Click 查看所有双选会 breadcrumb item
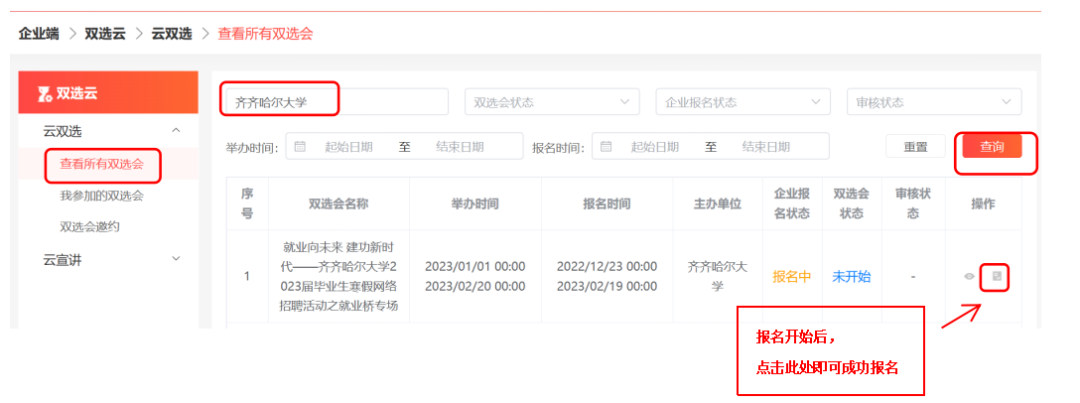The height and width of the screenshot is (403, 1080). click(x=265, y=34)
